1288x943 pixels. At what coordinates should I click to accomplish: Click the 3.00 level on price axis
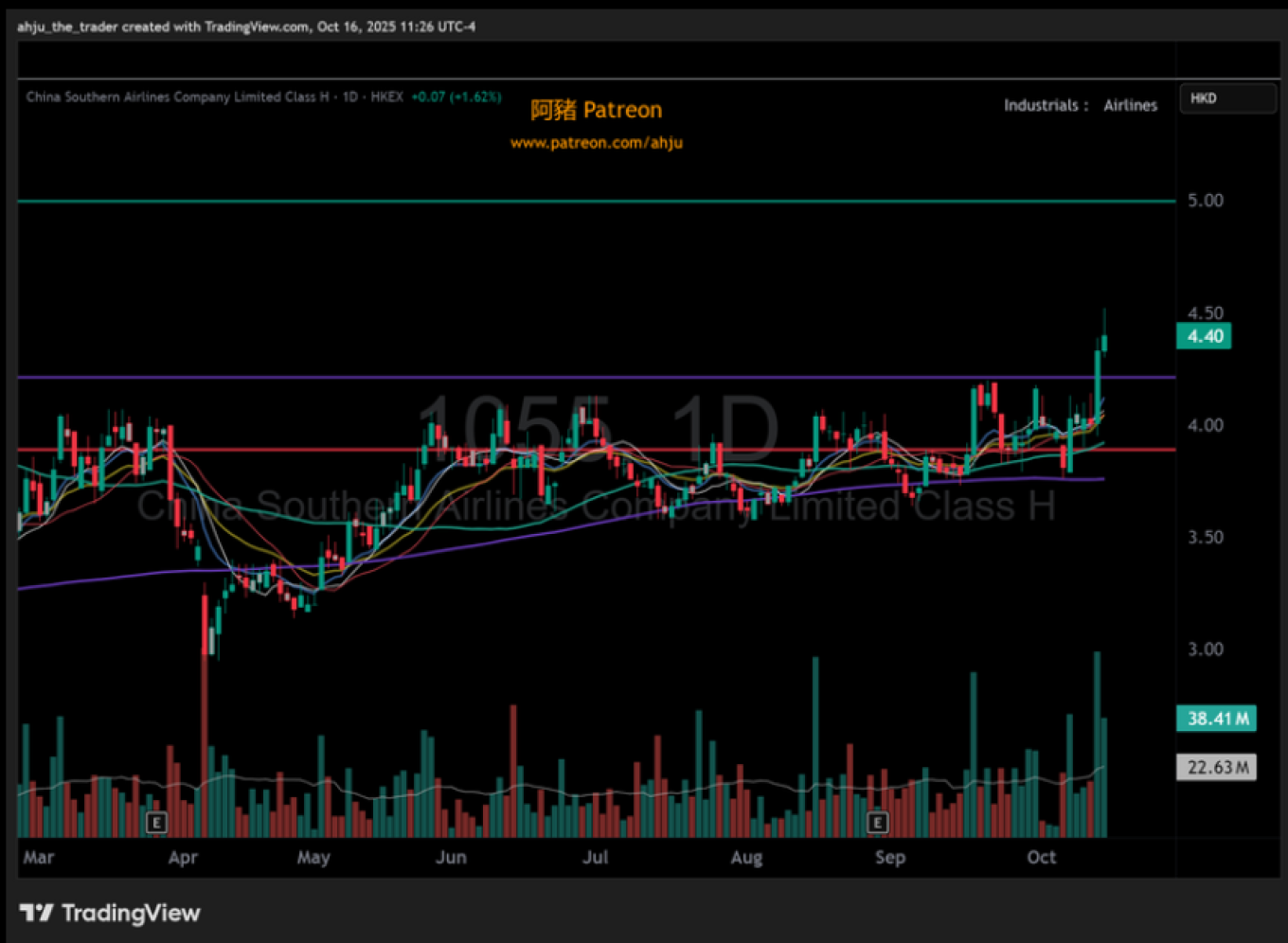tap(1205, 649)
